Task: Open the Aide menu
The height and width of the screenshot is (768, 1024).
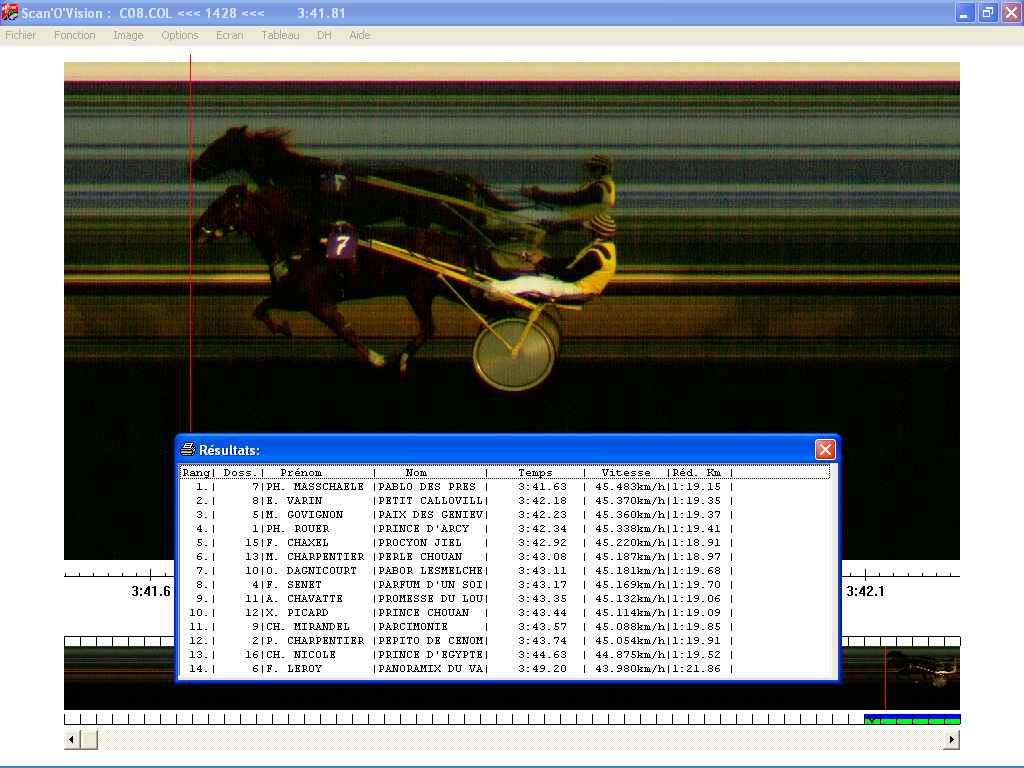Action: coord(359,35)
